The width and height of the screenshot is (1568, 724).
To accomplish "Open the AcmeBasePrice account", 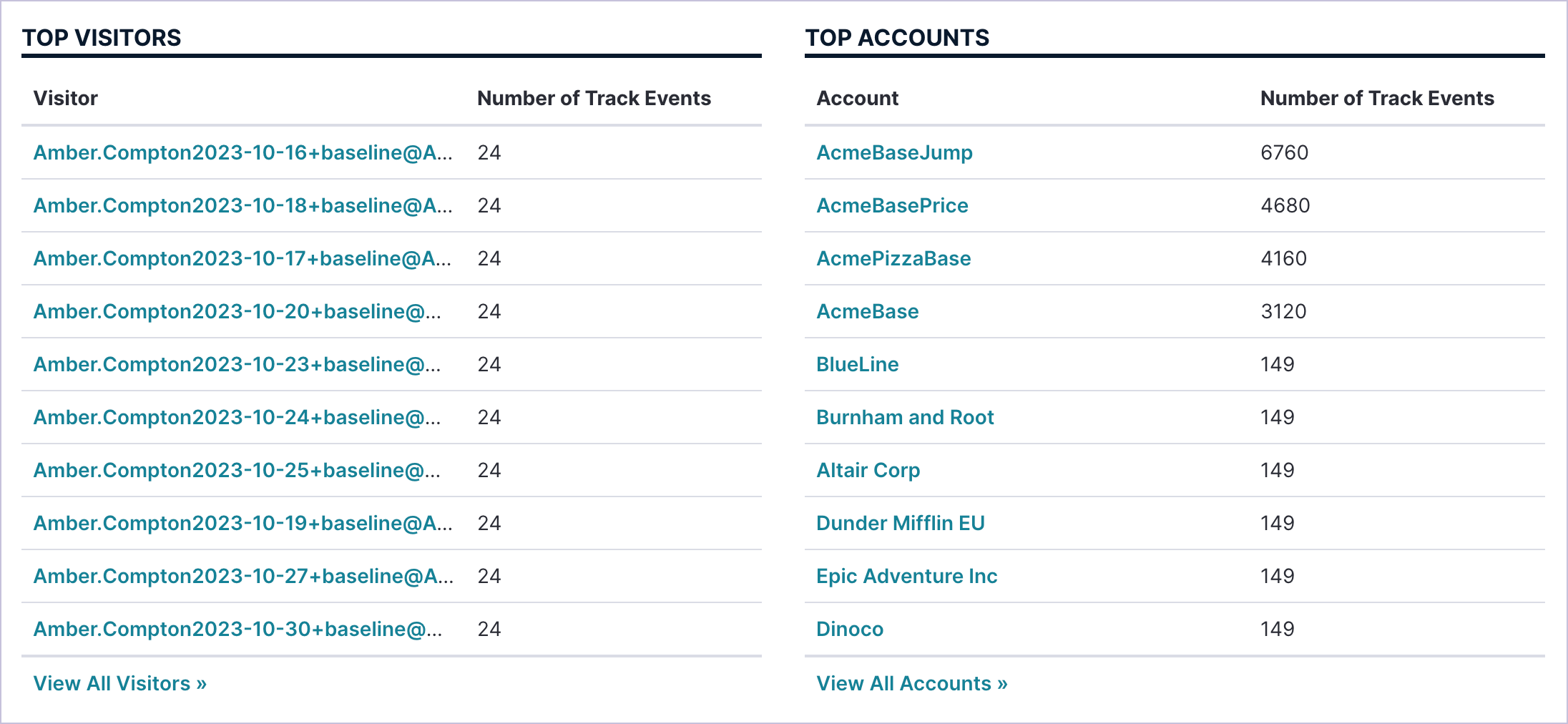I will click(892, 205).
